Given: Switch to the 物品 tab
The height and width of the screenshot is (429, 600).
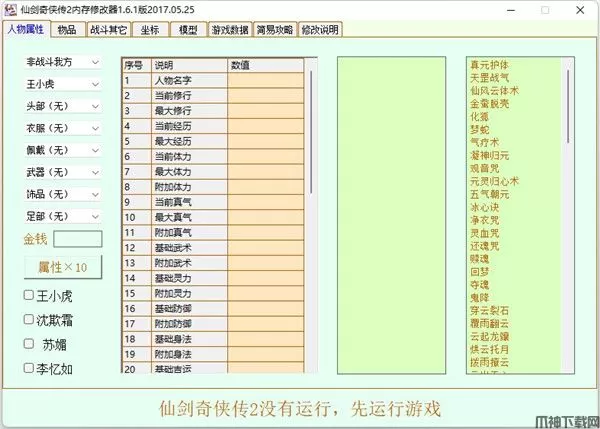Looking at the screenshot, I should coord(67,30).
